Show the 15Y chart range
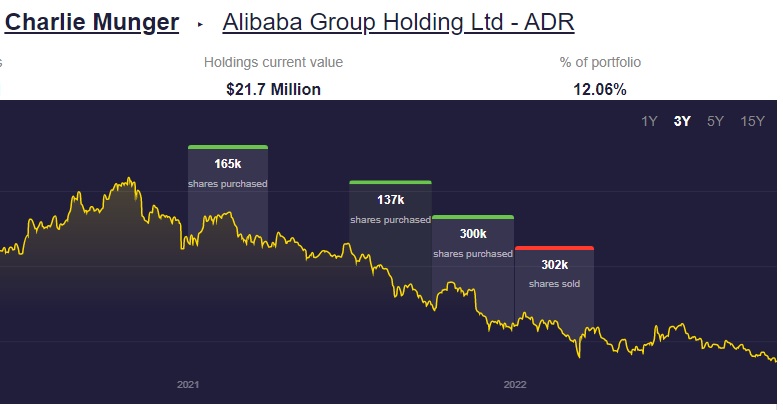The image size is (783, 410). pos(753,122)
